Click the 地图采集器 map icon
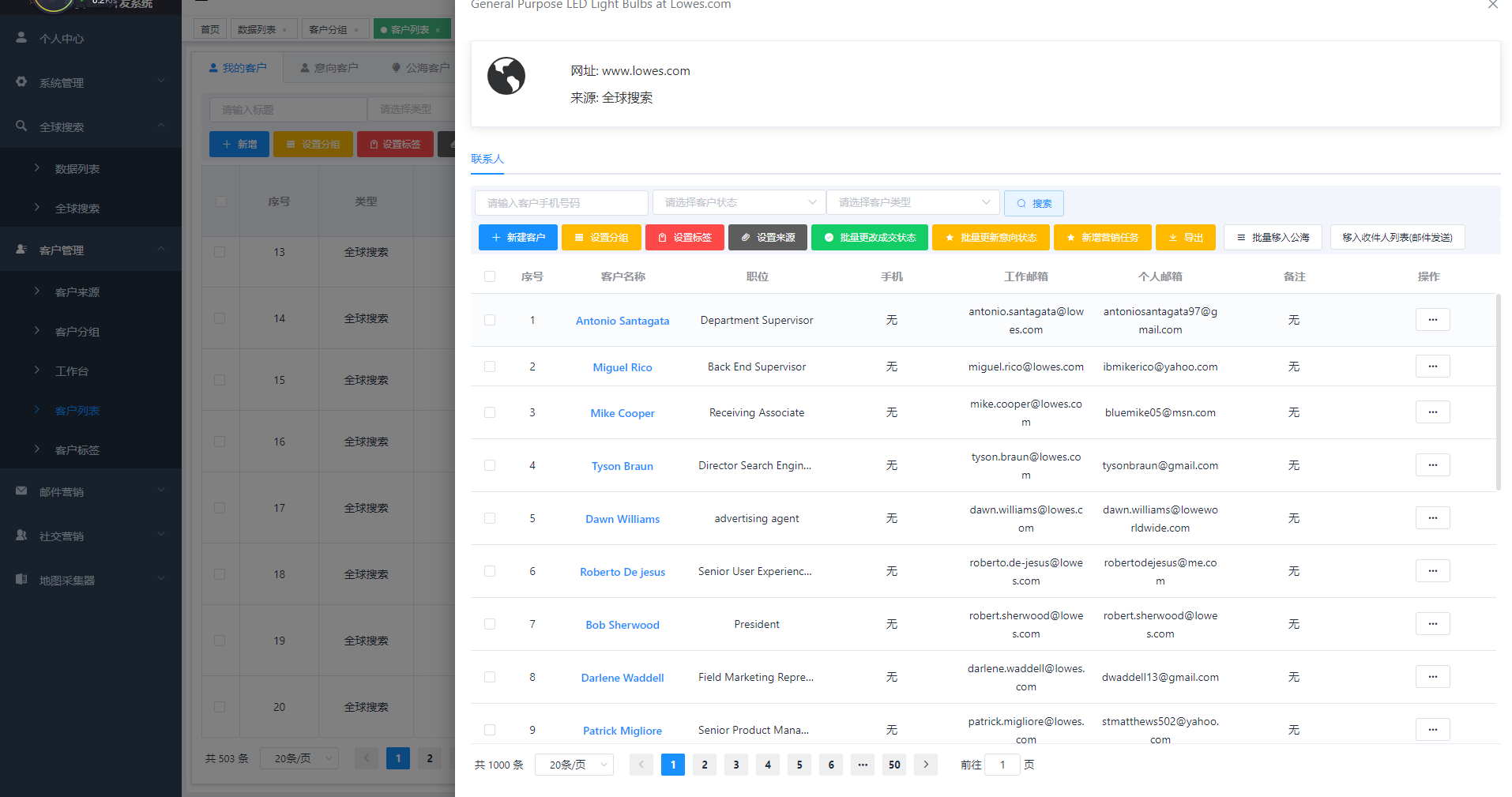The image size is (1512, 797). [x=21, y=580]
